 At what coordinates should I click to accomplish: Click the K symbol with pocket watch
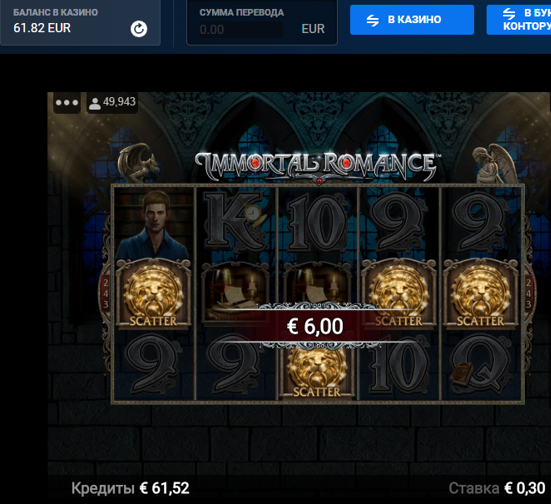[235, 224]
